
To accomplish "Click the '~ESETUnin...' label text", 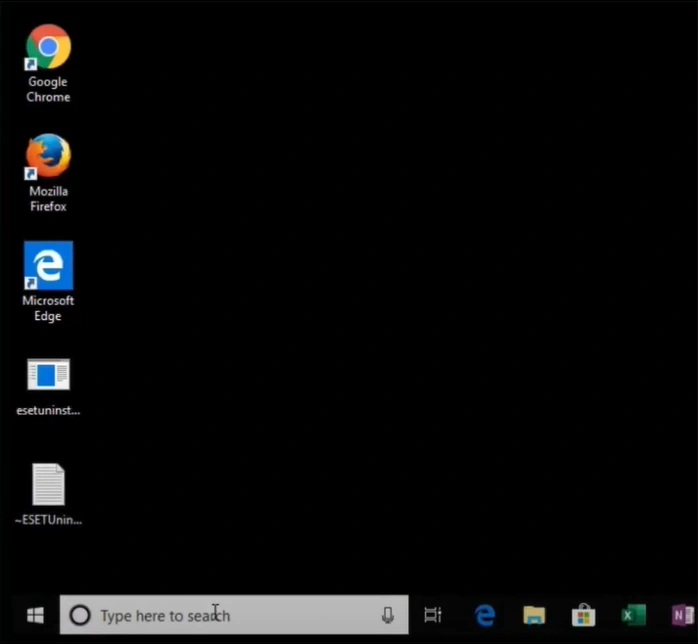I will 48,520.
